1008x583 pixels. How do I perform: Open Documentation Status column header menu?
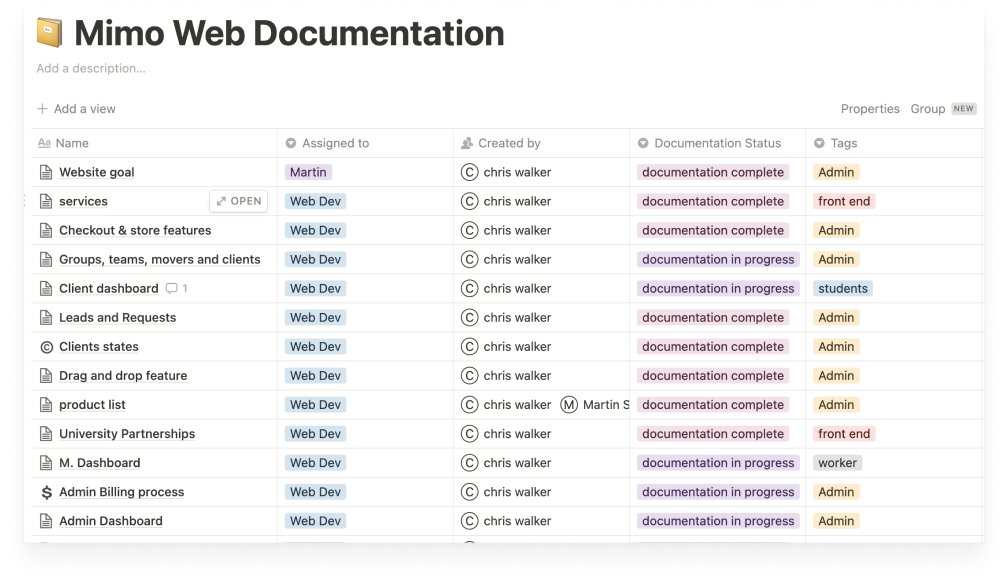click(x=717, y=143)
